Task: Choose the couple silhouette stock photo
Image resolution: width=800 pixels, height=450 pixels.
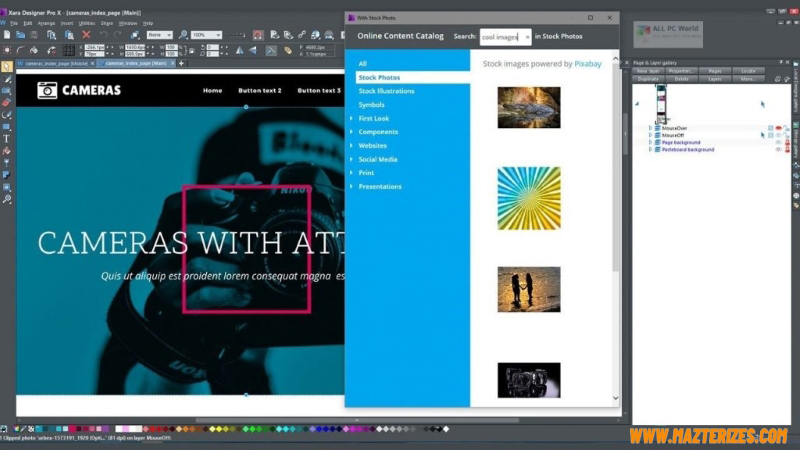Action: coord(529,289)
